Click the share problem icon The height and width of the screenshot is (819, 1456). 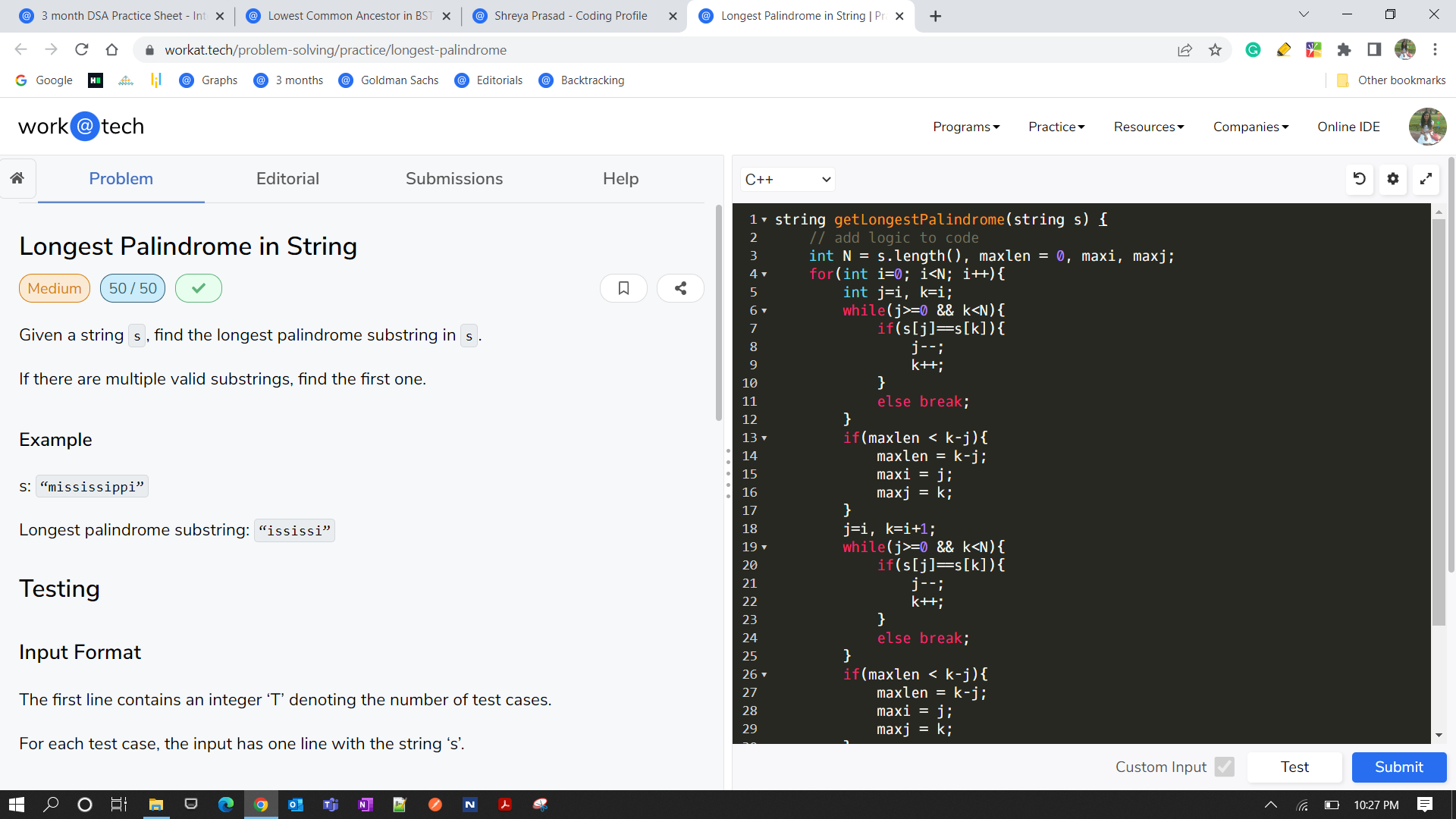pyautogui.click(x=681, y=287)
